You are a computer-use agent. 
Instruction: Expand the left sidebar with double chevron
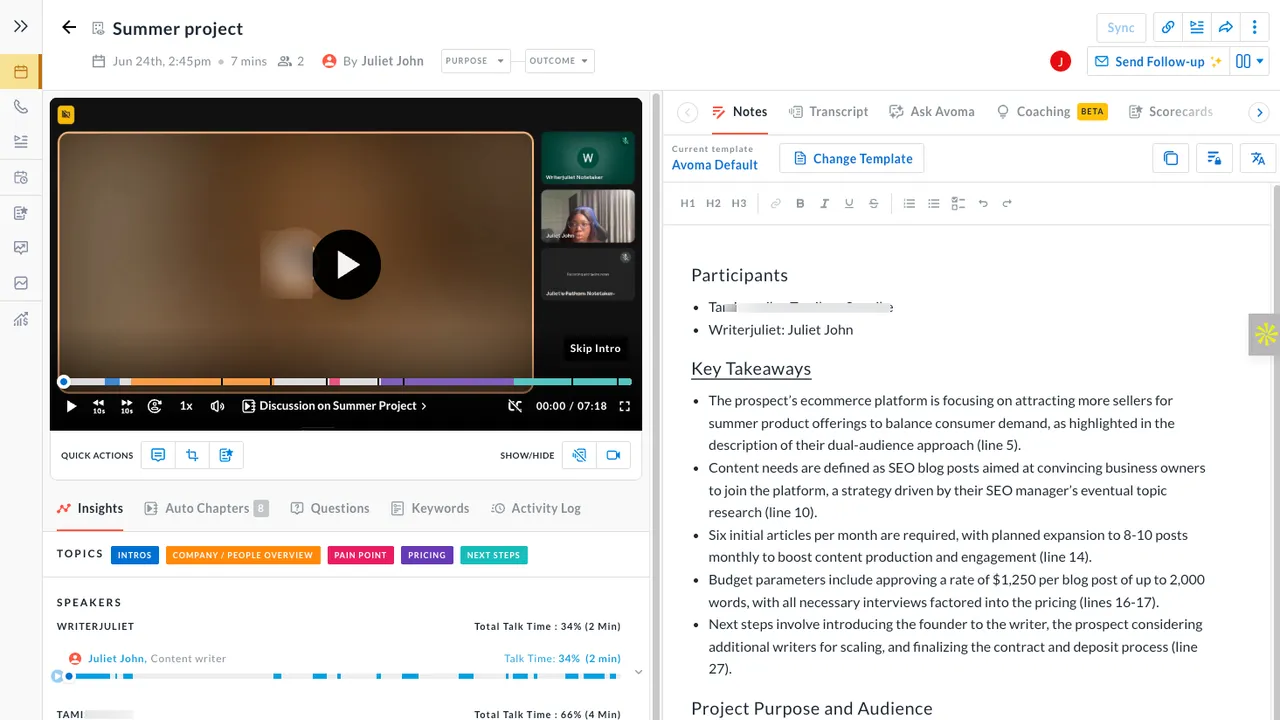(x=21, y=27)
